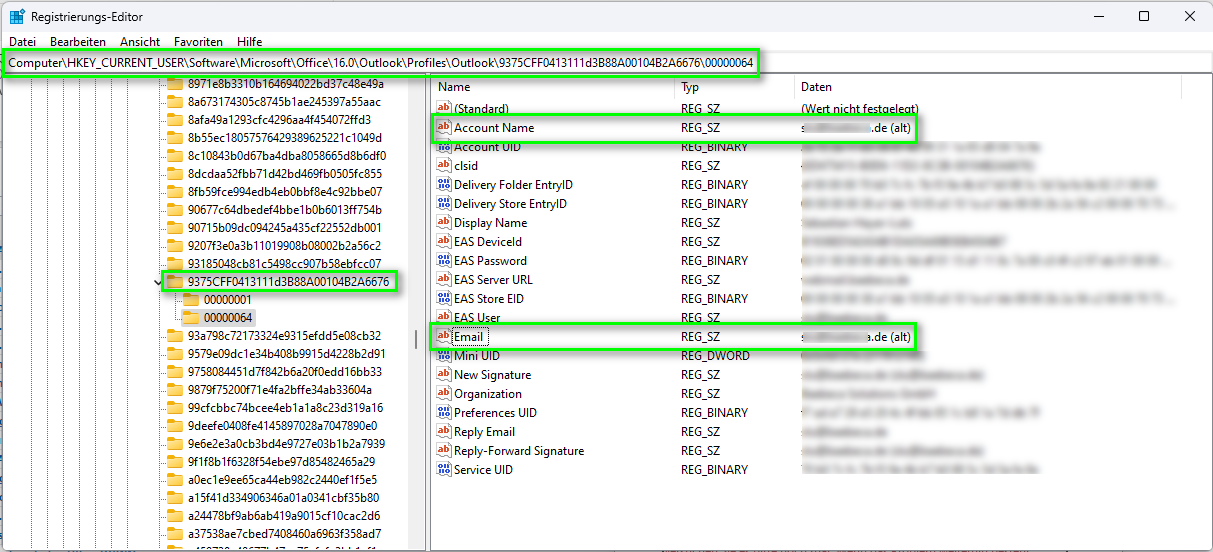The height and width of the screenshot is (552, 1213).
Task: Select the (Standard) value entry
Action: [x=481, y=109]
